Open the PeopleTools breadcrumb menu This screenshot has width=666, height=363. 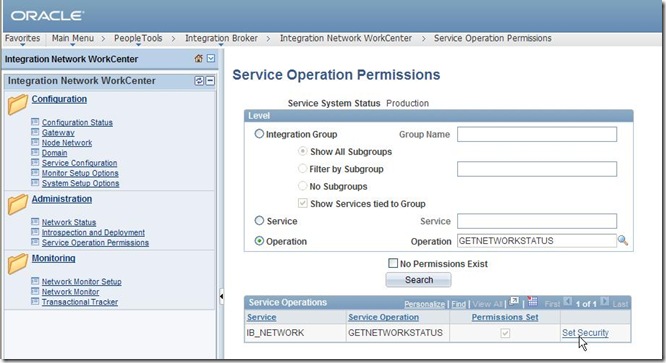pos(138,38)
